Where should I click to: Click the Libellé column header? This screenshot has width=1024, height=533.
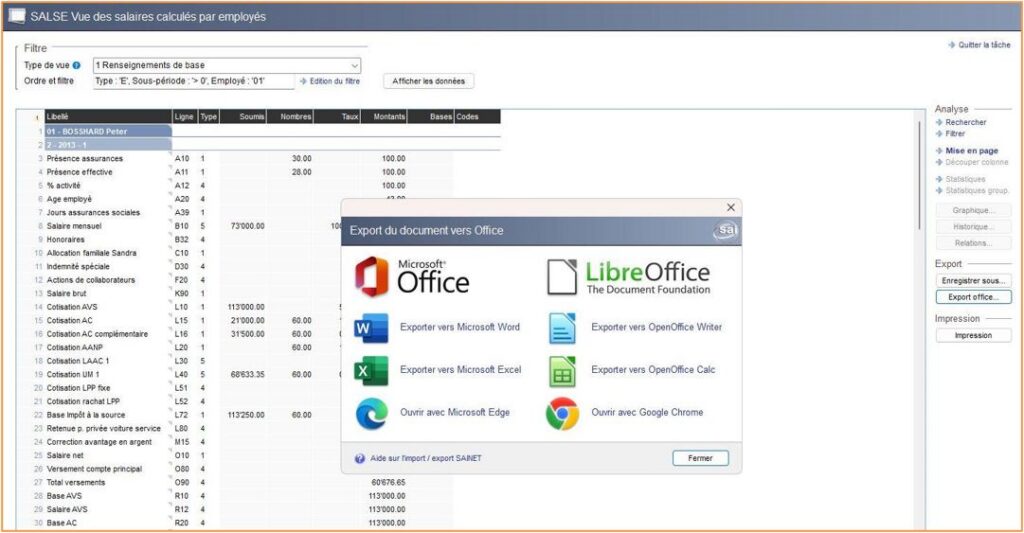pos(108,117)
